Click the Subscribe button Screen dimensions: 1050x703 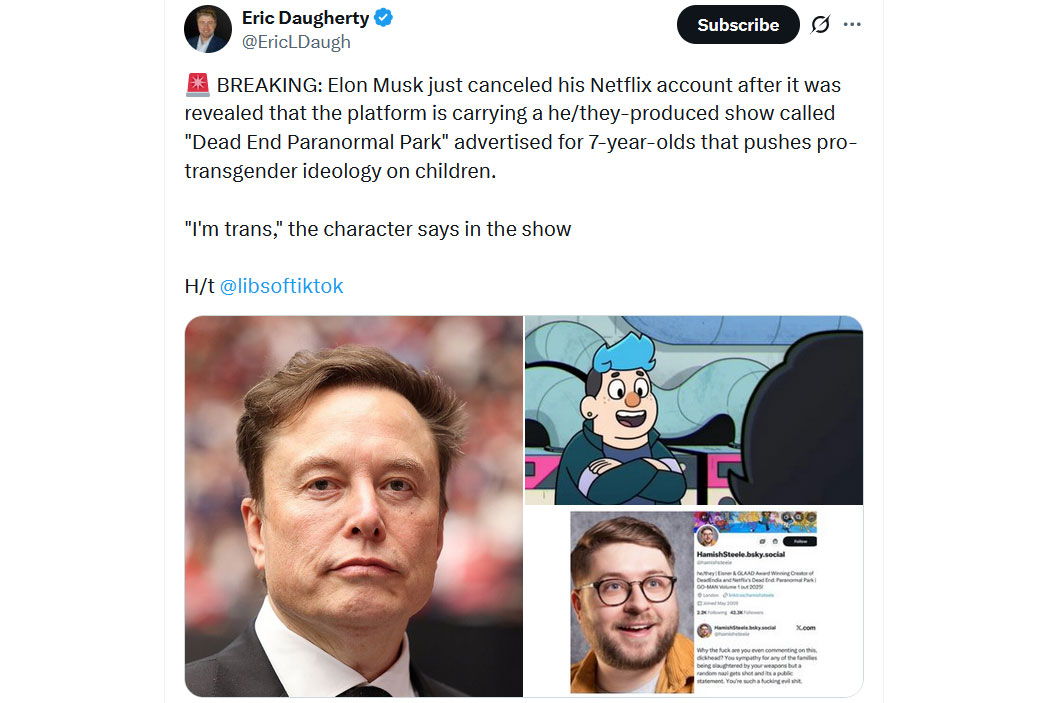[738, 25]
